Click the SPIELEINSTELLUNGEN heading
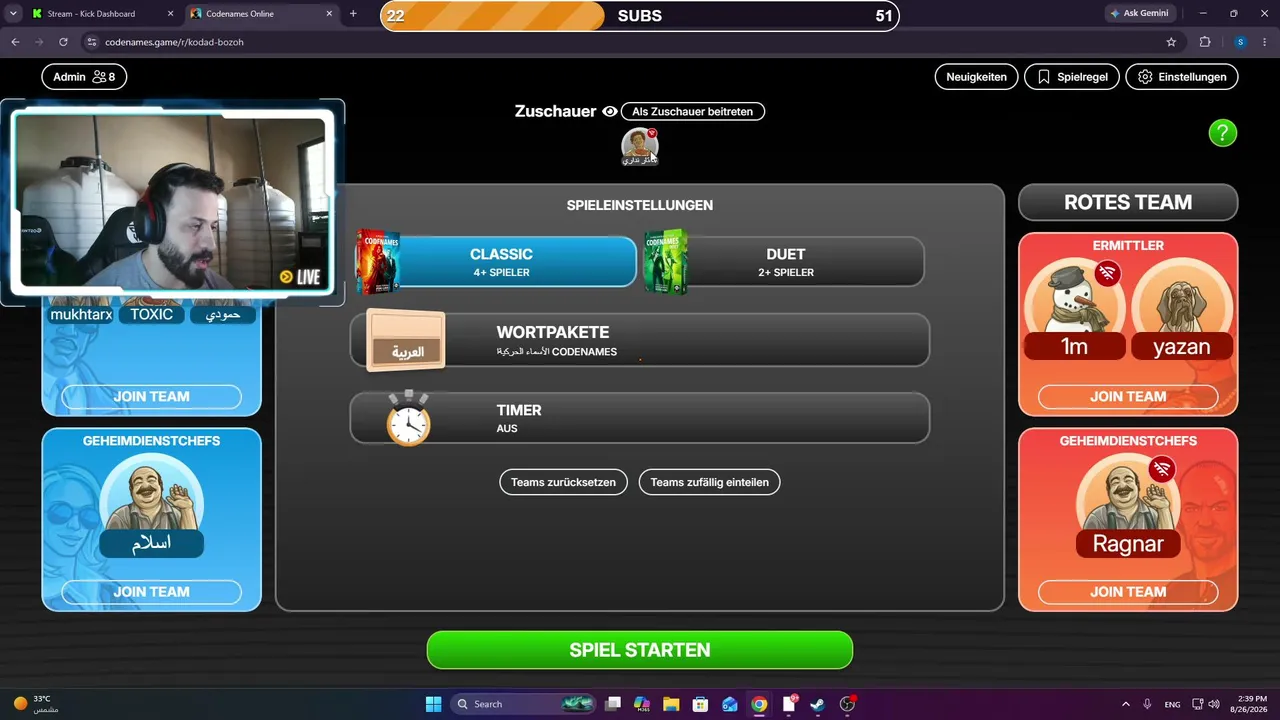This screenshot has width=1280, height=720. (x=640, y=205)
